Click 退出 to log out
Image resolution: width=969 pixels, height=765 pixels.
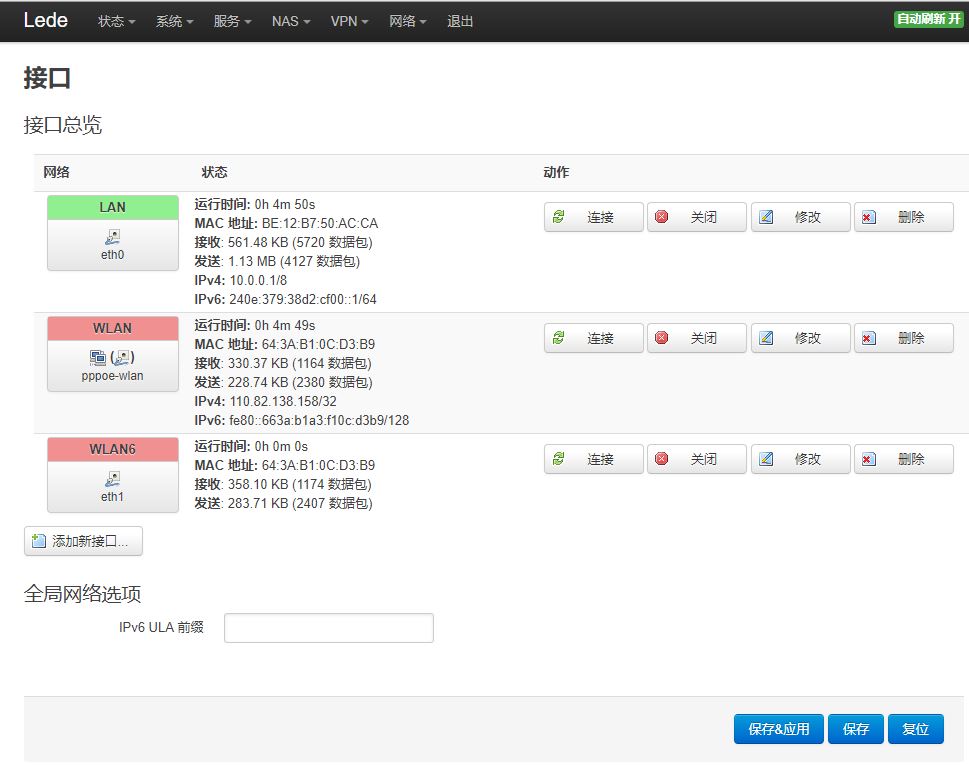pos(459,21)
